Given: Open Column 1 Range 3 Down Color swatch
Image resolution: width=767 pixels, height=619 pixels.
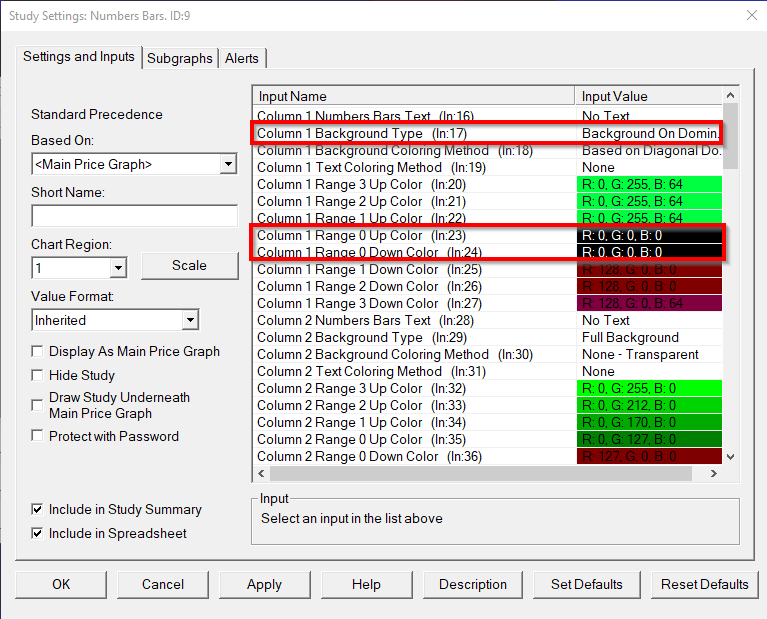Looking at the screenshot, I should tap(649, 303).
